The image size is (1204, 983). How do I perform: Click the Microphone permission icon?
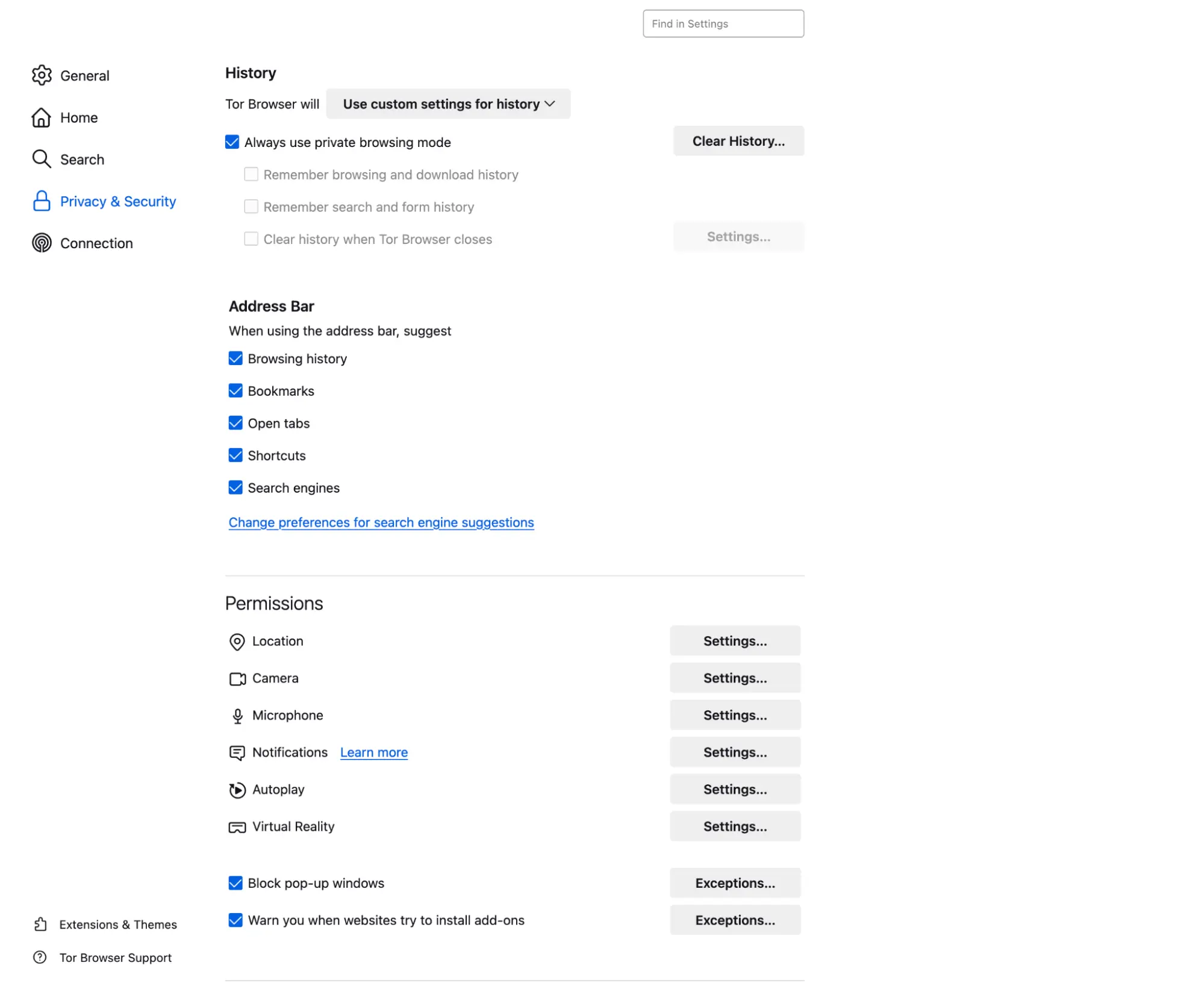[x=237, y=716]
